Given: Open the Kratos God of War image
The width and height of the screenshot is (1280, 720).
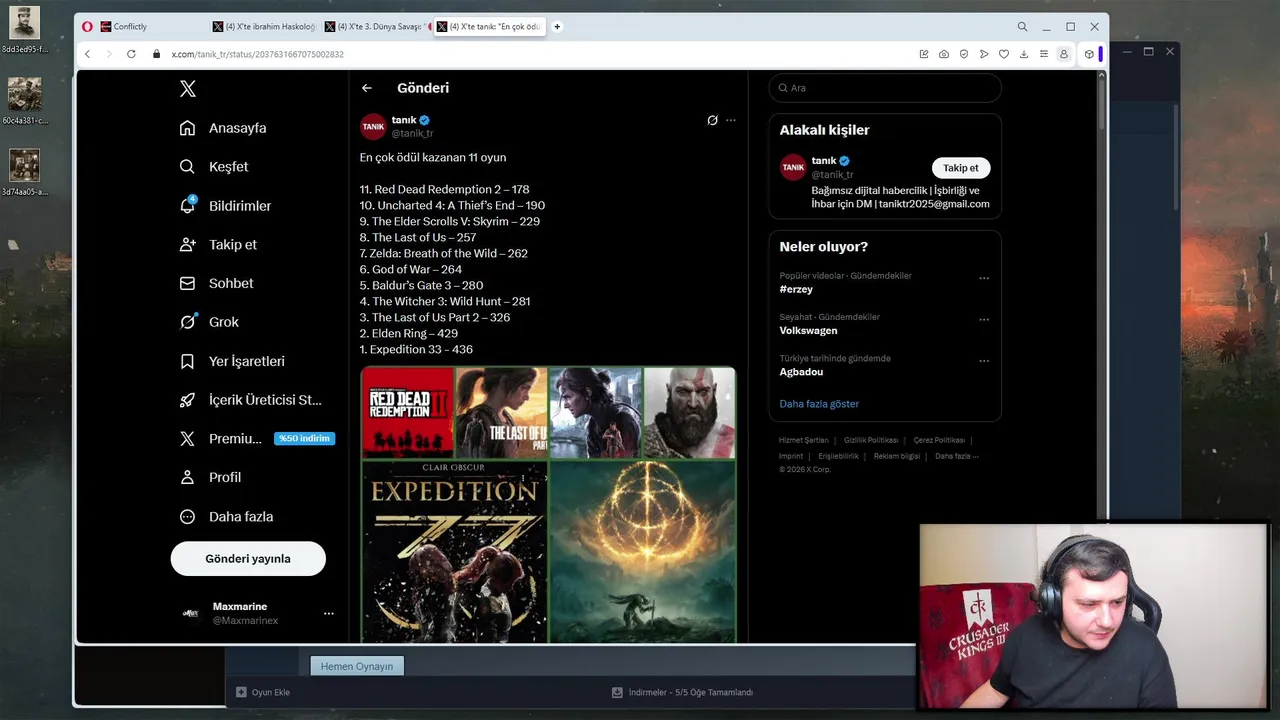Looking at the screenshot, I should [x=689, y=412].
